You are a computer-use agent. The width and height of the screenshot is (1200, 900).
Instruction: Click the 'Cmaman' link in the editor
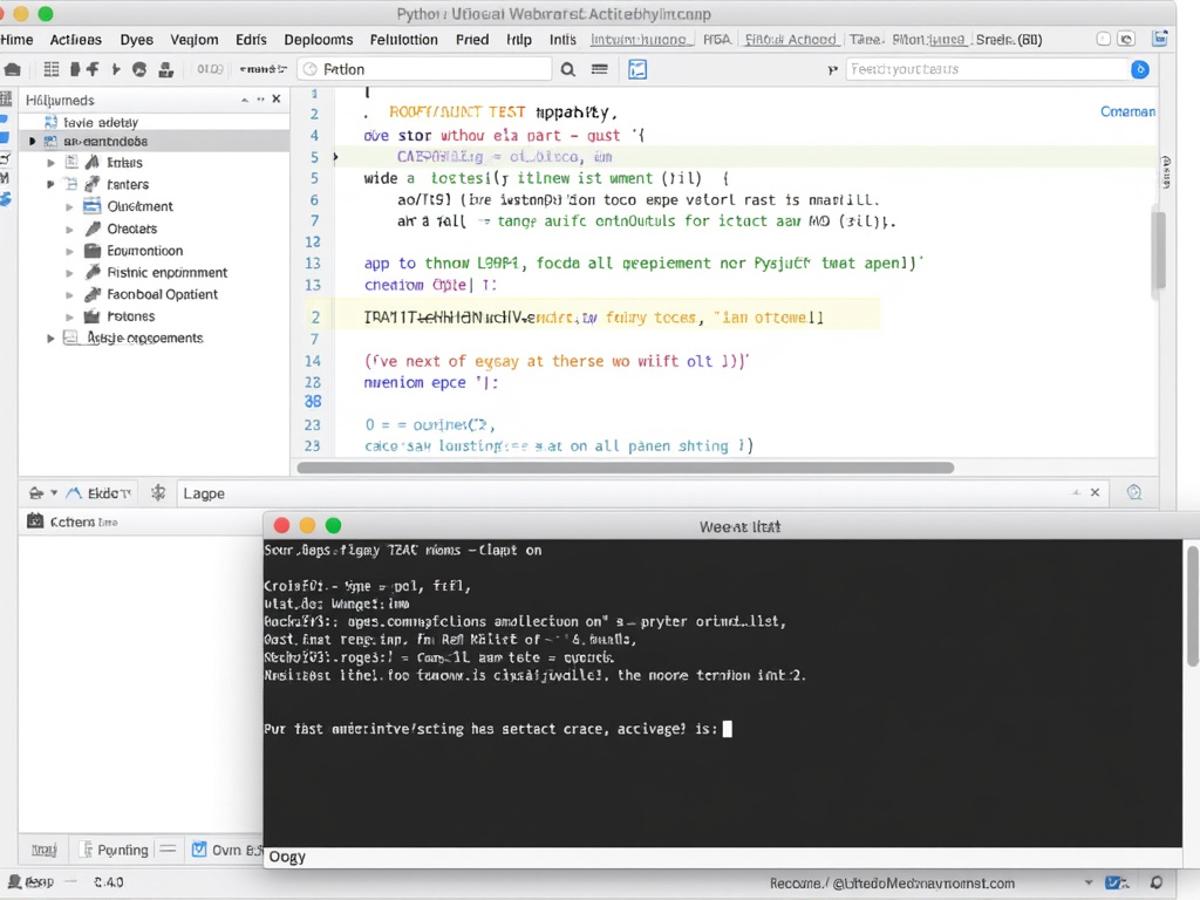(1128, 111)
